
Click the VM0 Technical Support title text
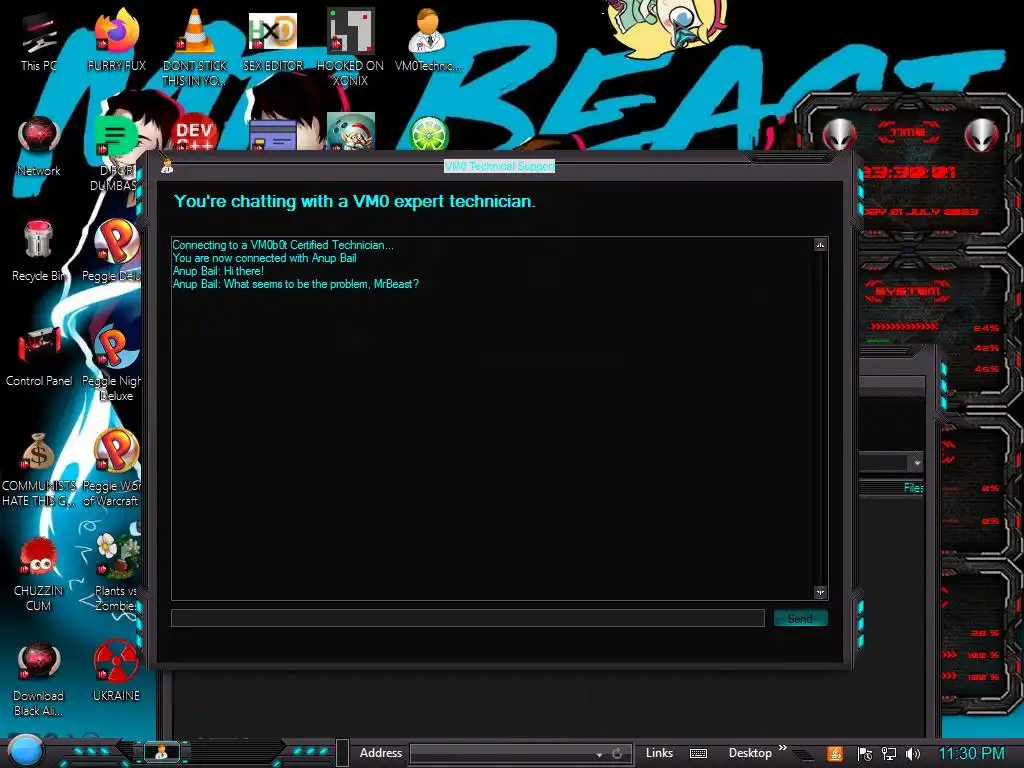500,166
